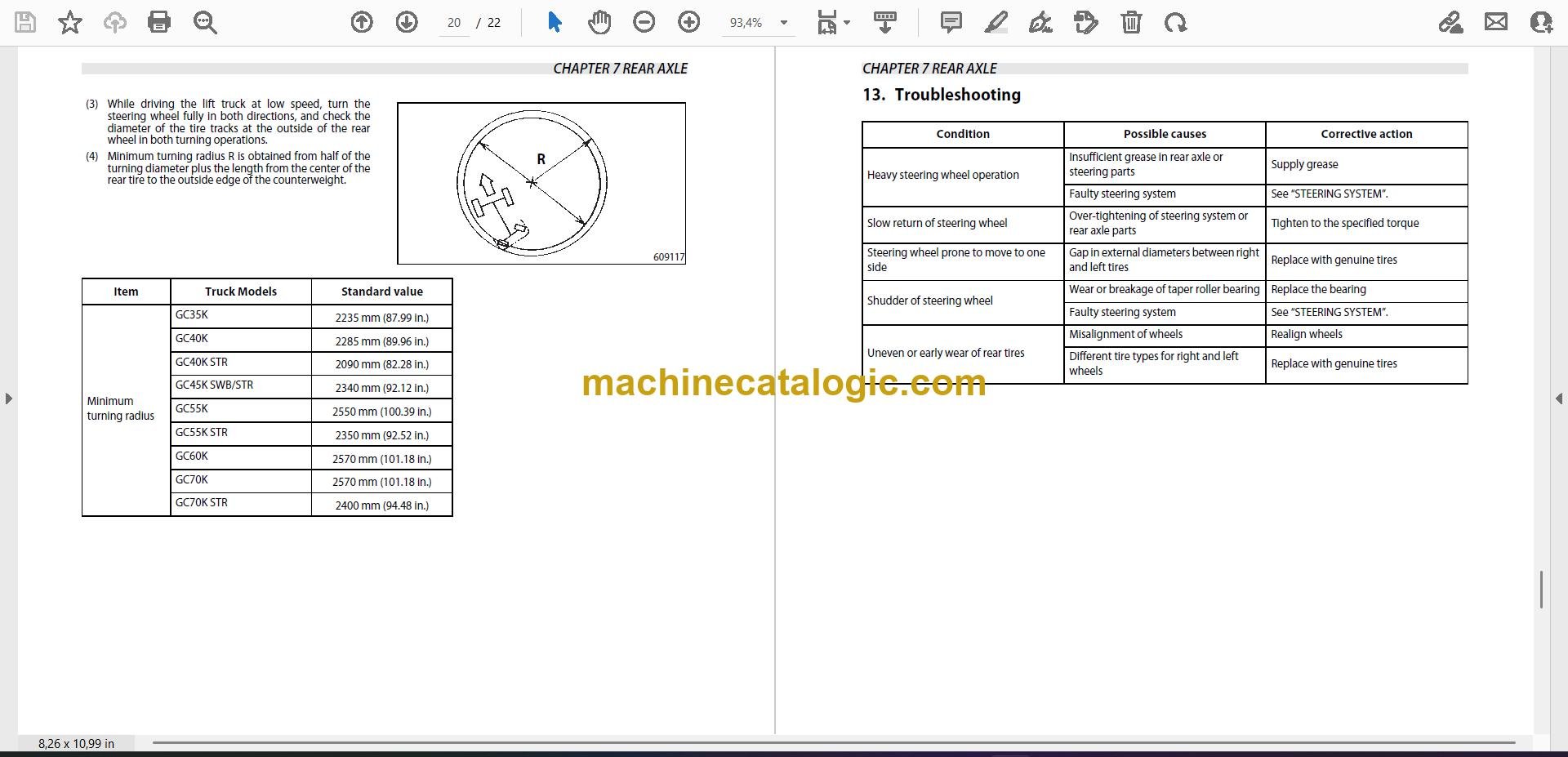Select the arrow selection tool

pos(555,22)
